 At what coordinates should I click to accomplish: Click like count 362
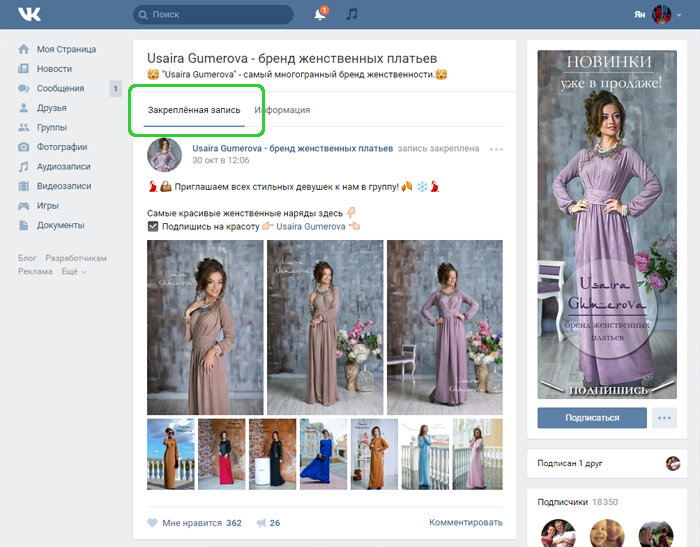(234, 523)
